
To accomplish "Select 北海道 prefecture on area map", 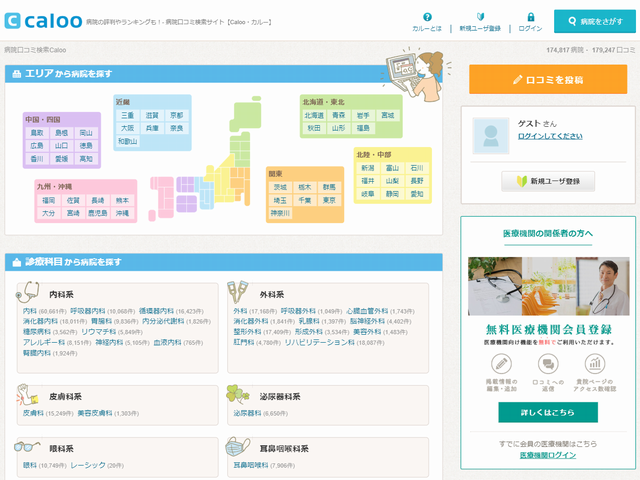I will pyautogui.click(x=314, y=115).
